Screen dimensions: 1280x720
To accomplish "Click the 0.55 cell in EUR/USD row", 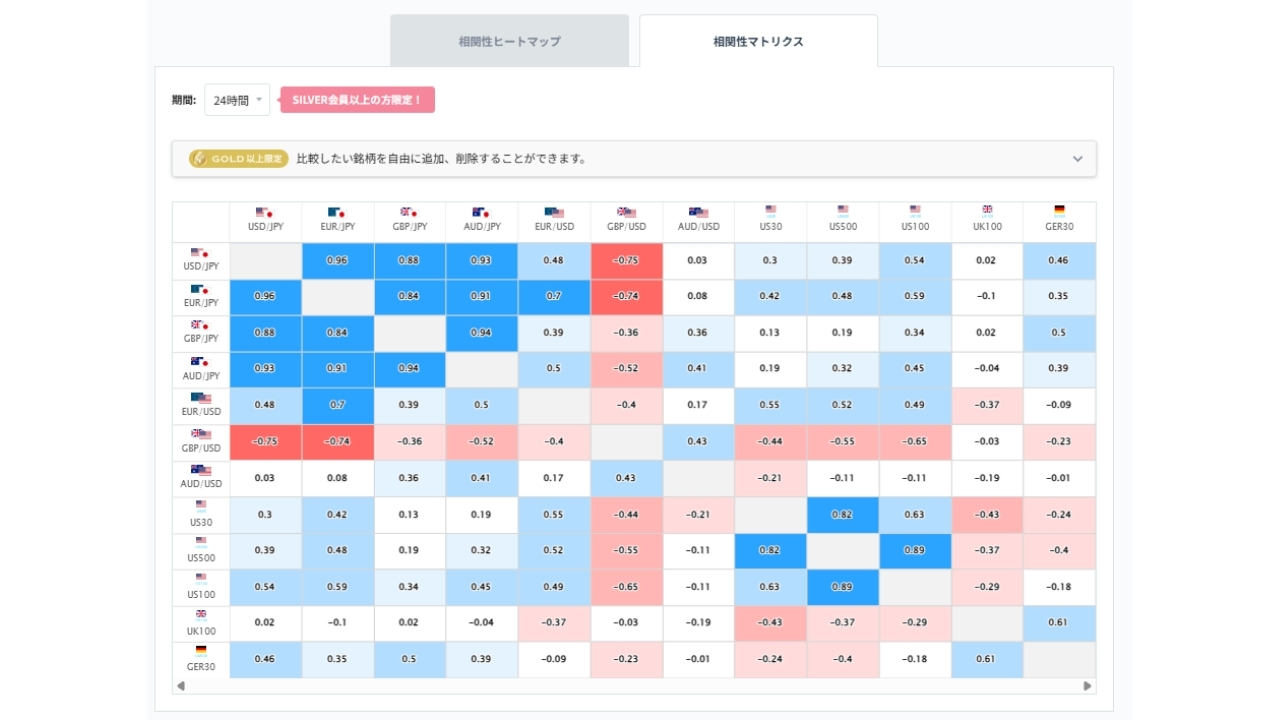I will pyautogui.click(x=771, y=406).
